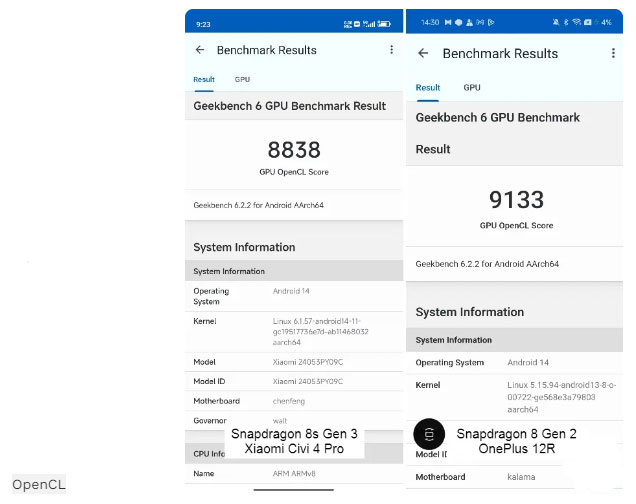This screenshot has height=504, width=636.
Task: Click signal strength icon in left status bar
Action: pyautogui.click(x=369, y=24)
